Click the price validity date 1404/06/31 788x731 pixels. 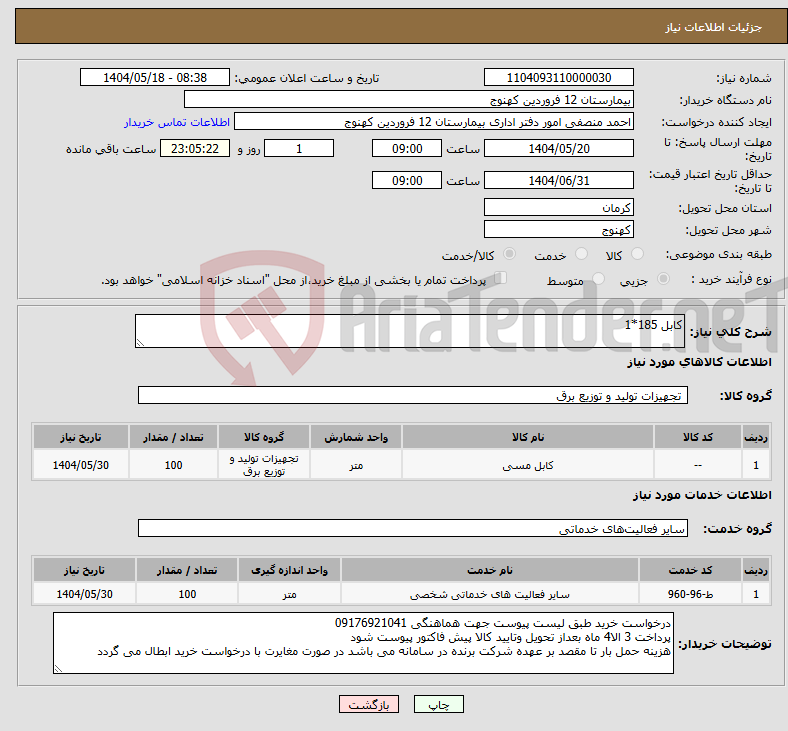(558, 180)
